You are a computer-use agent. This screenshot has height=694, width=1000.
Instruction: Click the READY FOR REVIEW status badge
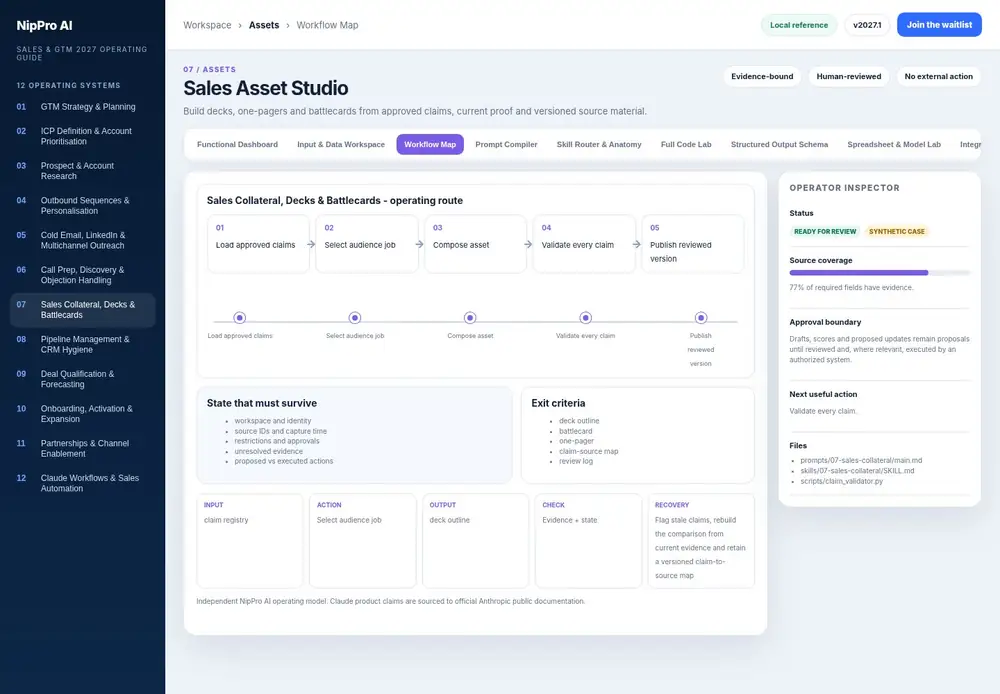tap(825, 232)
